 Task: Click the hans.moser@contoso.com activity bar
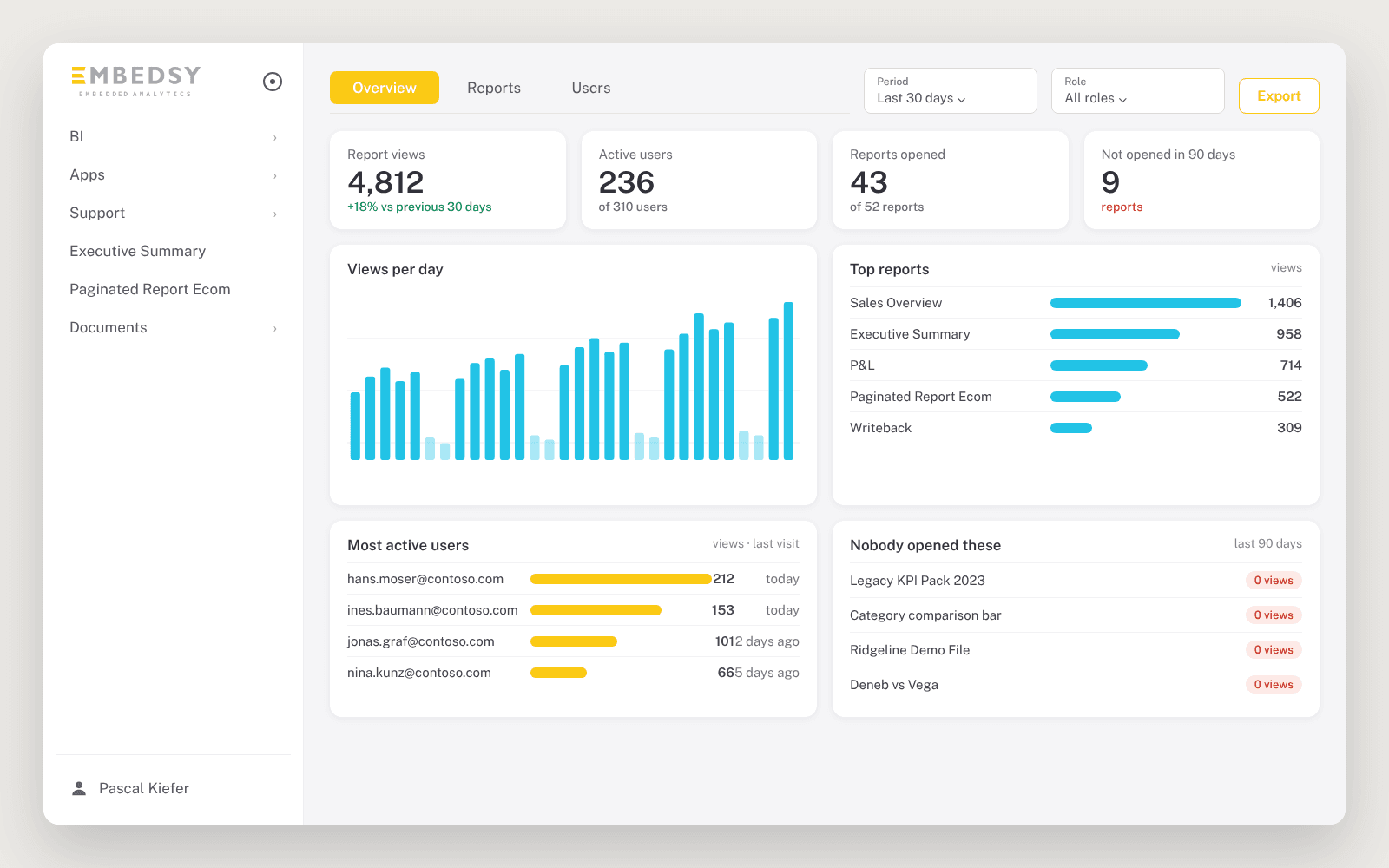point(621,579)
